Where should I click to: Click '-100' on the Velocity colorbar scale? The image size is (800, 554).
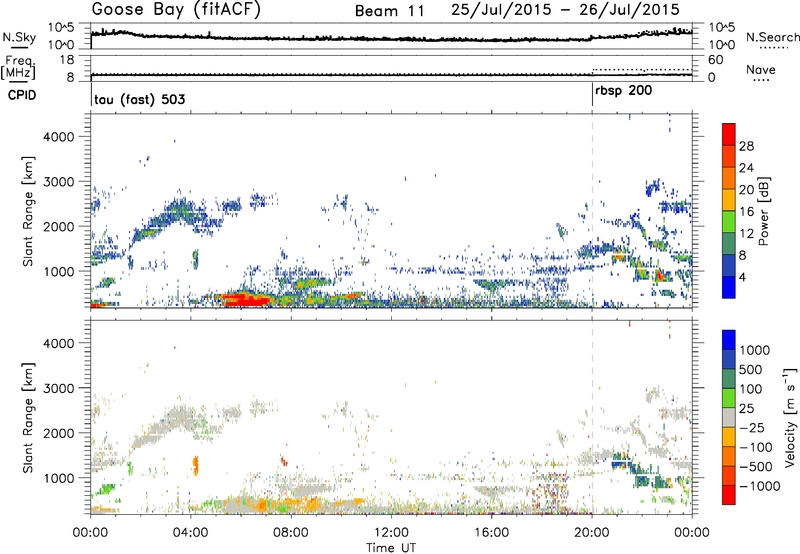756,447
